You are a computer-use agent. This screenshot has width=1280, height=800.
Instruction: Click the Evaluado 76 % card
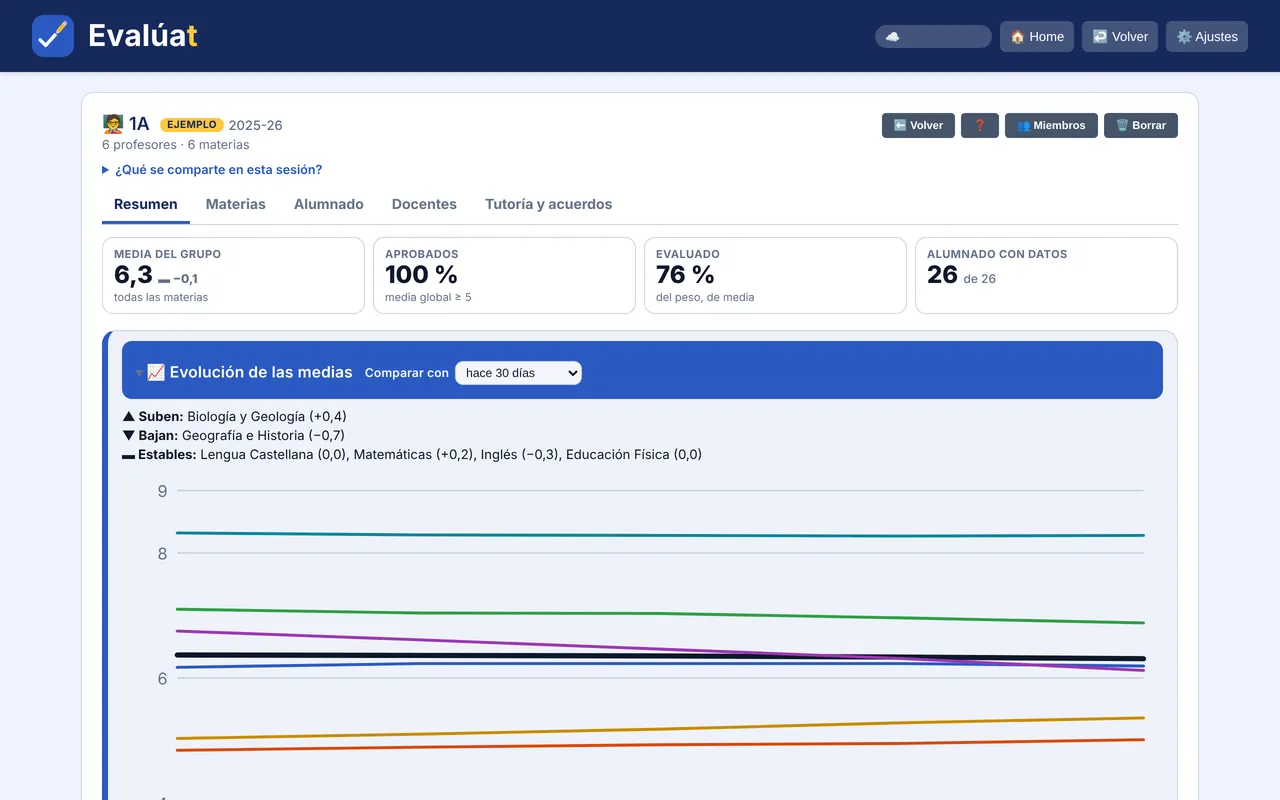[775, 275]
